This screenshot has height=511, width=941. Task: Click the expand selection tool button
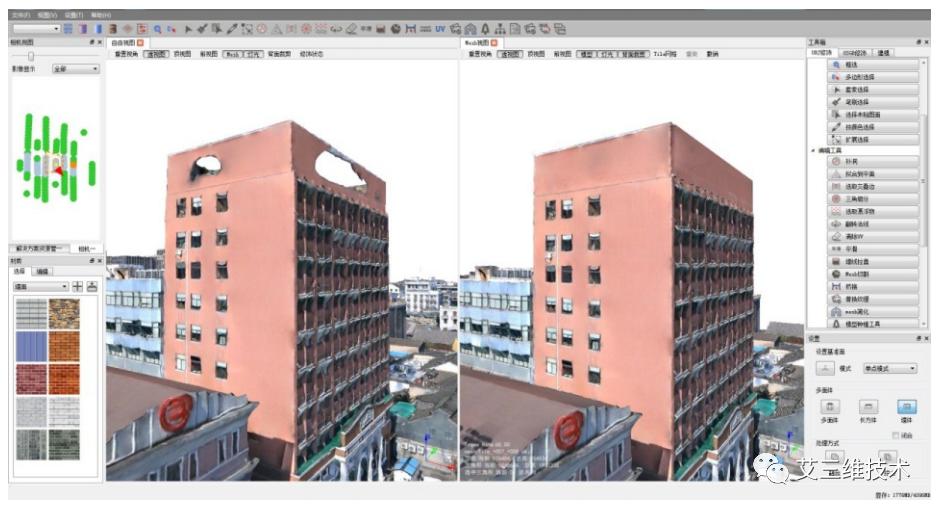[x=873, y=139]
